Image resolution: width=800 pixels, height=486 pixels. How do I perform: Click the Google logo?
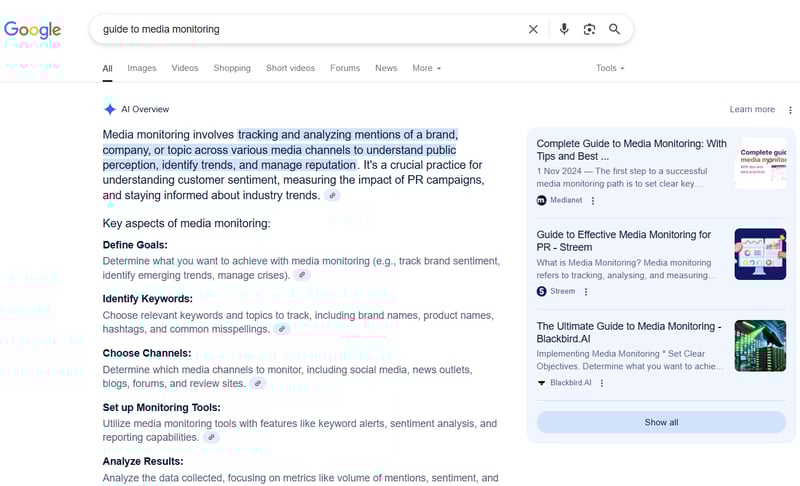(32, 29)
